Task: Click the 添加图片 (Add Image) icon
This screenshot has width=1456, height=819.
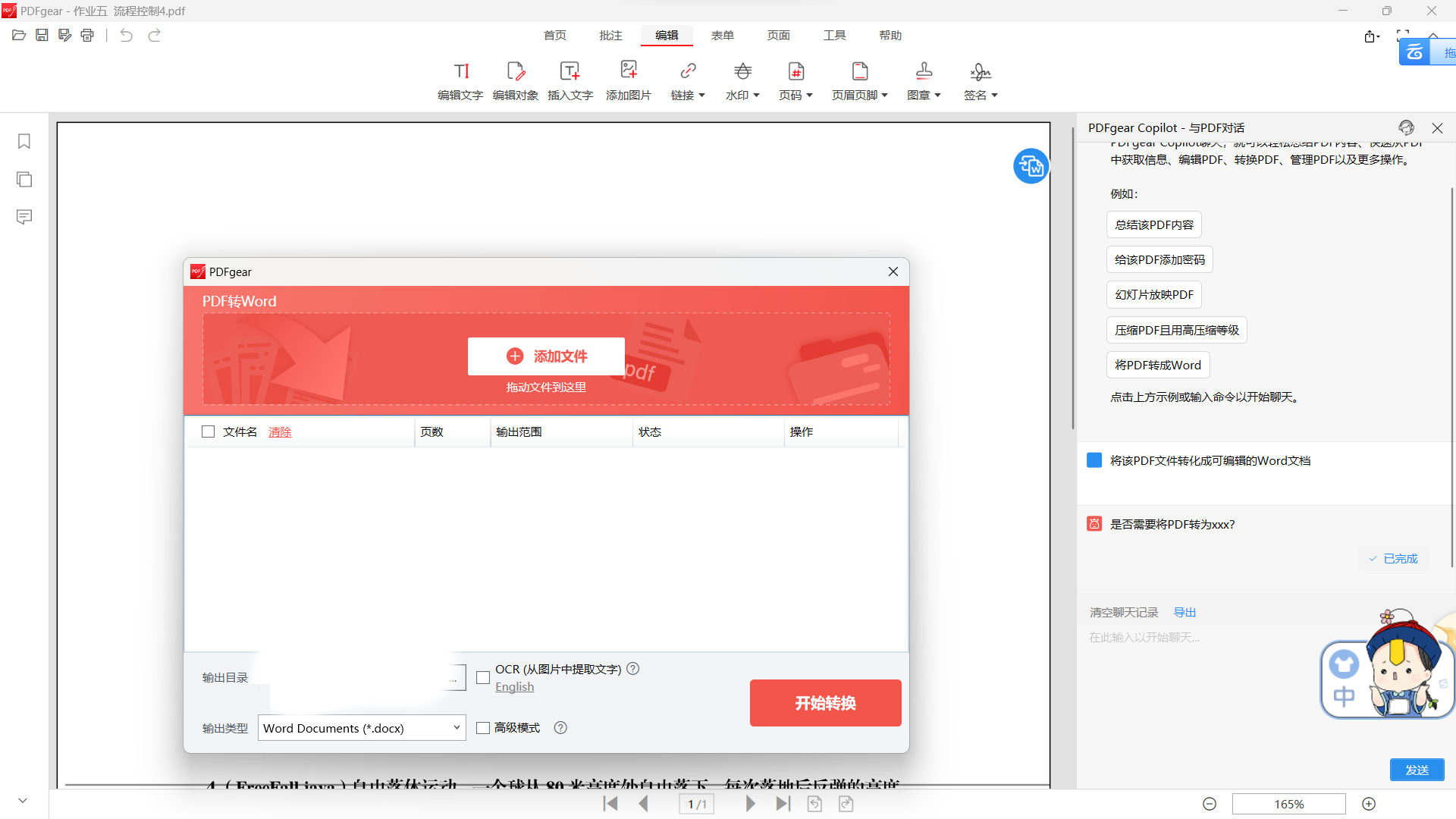Action: point(628,80)
